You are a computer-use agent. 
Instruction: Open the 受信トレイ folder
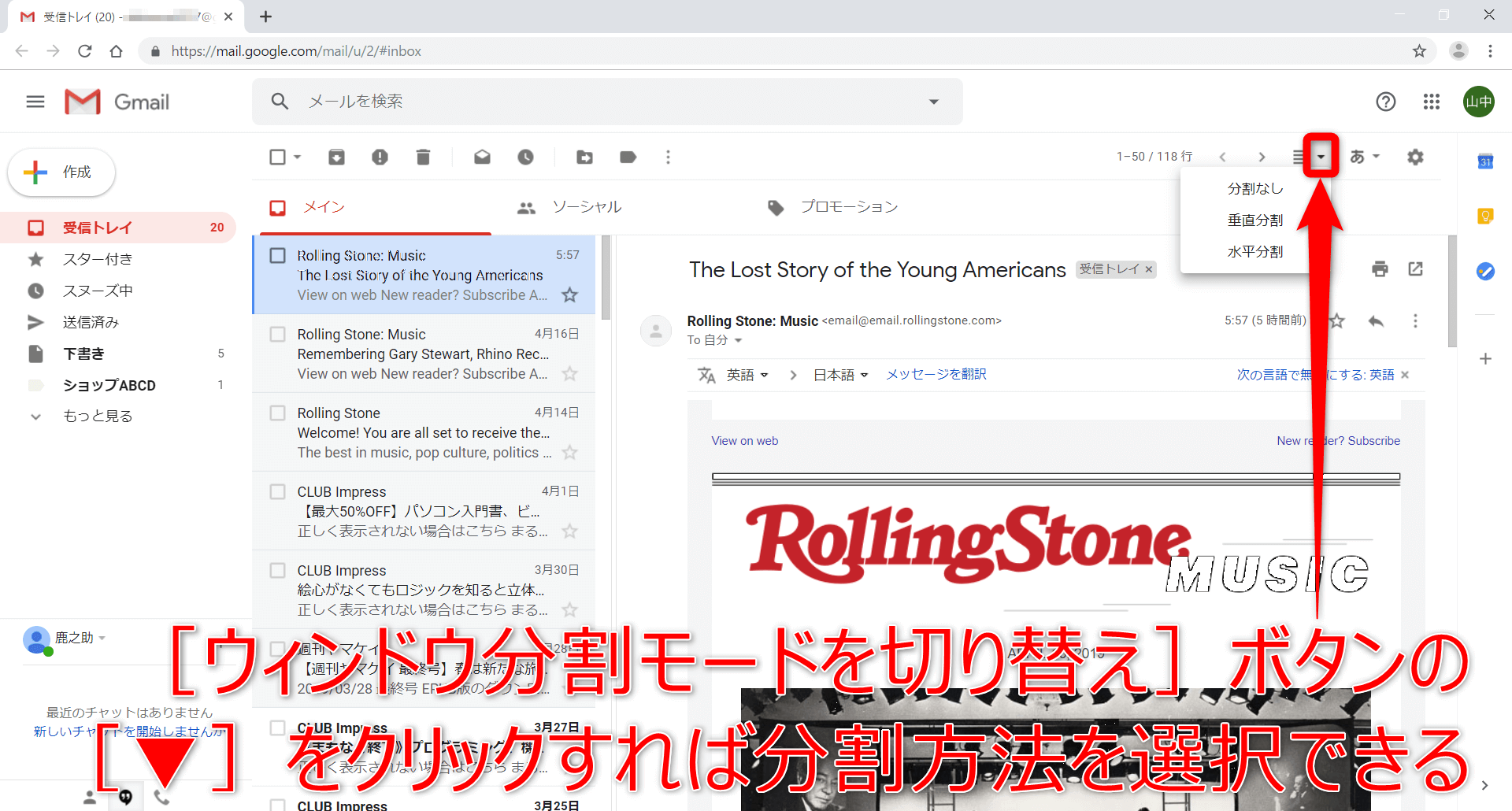pos(118,228)
